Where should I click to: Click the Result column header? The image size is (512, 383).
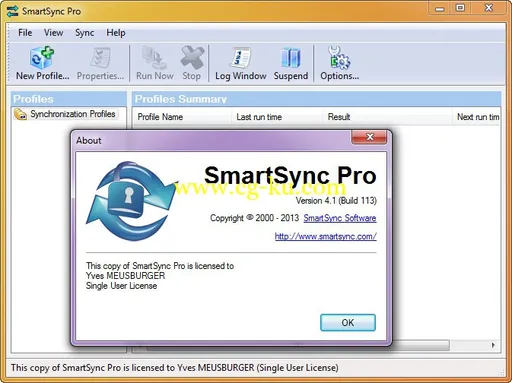pos(387,117)
